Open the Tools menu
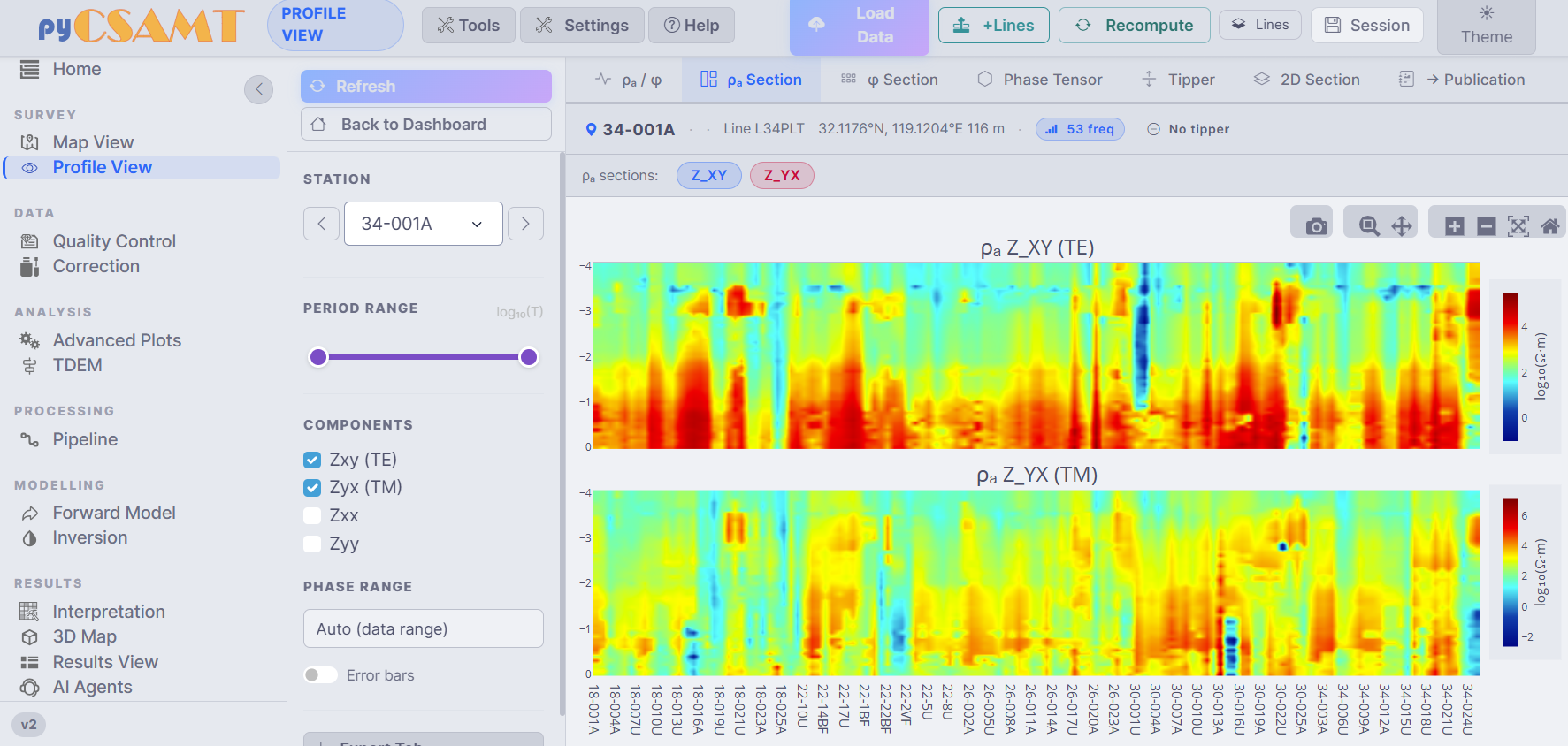The image size is (1568, 746). [x=468, y=26]
